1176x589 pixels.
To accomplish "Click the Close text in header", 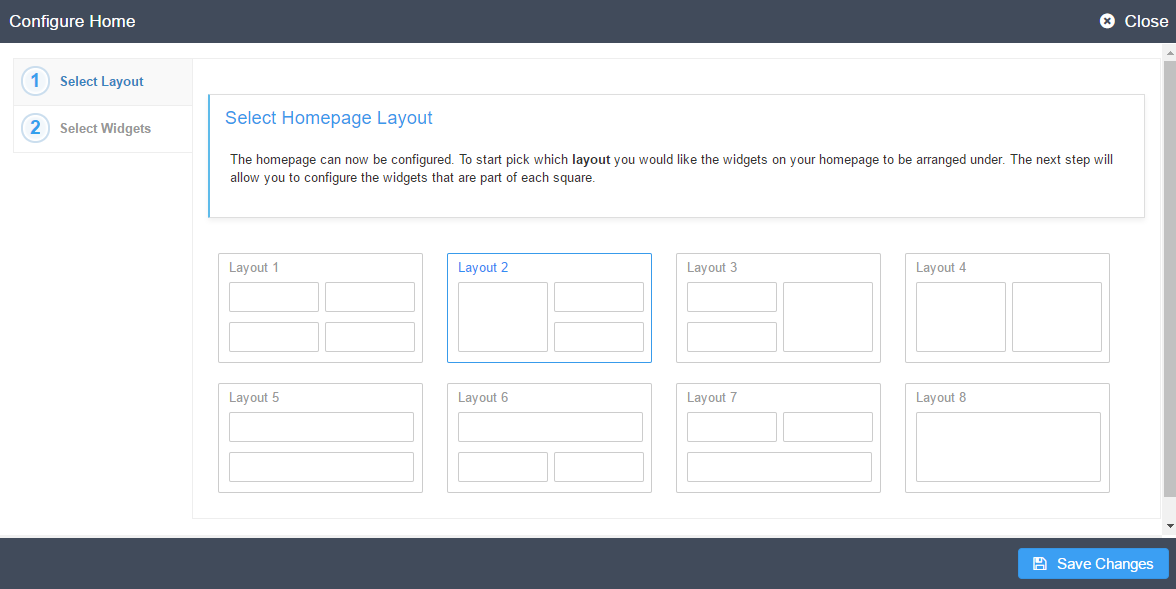I will (1146, 21).
